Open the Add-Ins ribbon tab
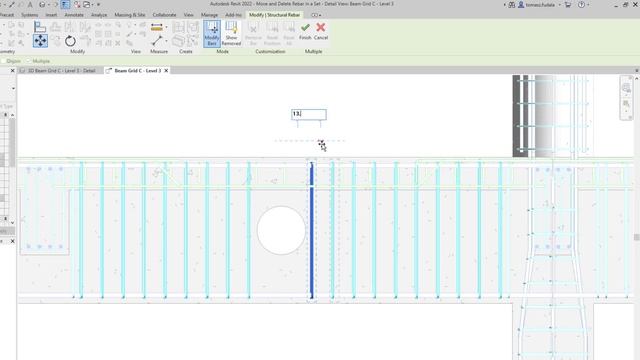The height and width of the screenshot is (360, 640). [x=233, y=15]
